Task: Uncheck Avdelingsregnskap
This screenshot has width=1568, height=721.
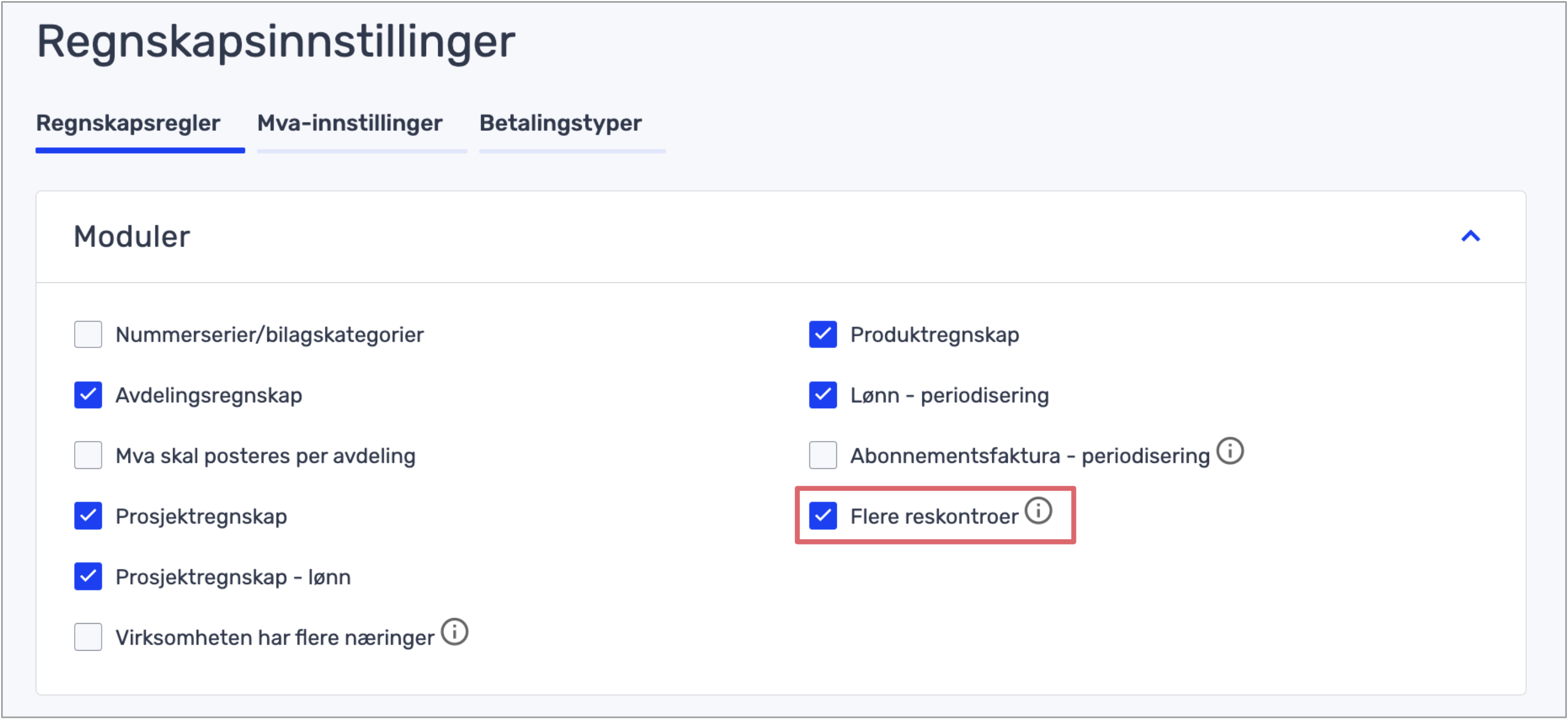Action: point(89,396)
